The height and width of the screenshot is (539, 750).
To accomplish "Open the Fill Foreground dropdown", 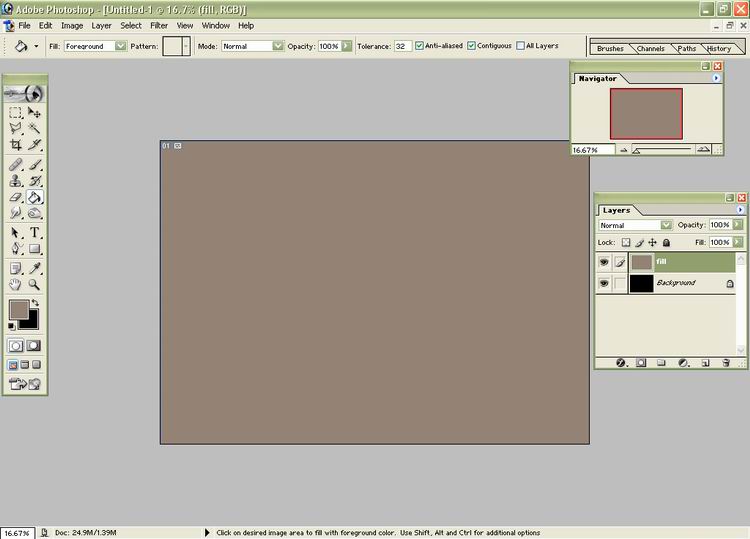I will pyautogui.click(x=121, y=46).
